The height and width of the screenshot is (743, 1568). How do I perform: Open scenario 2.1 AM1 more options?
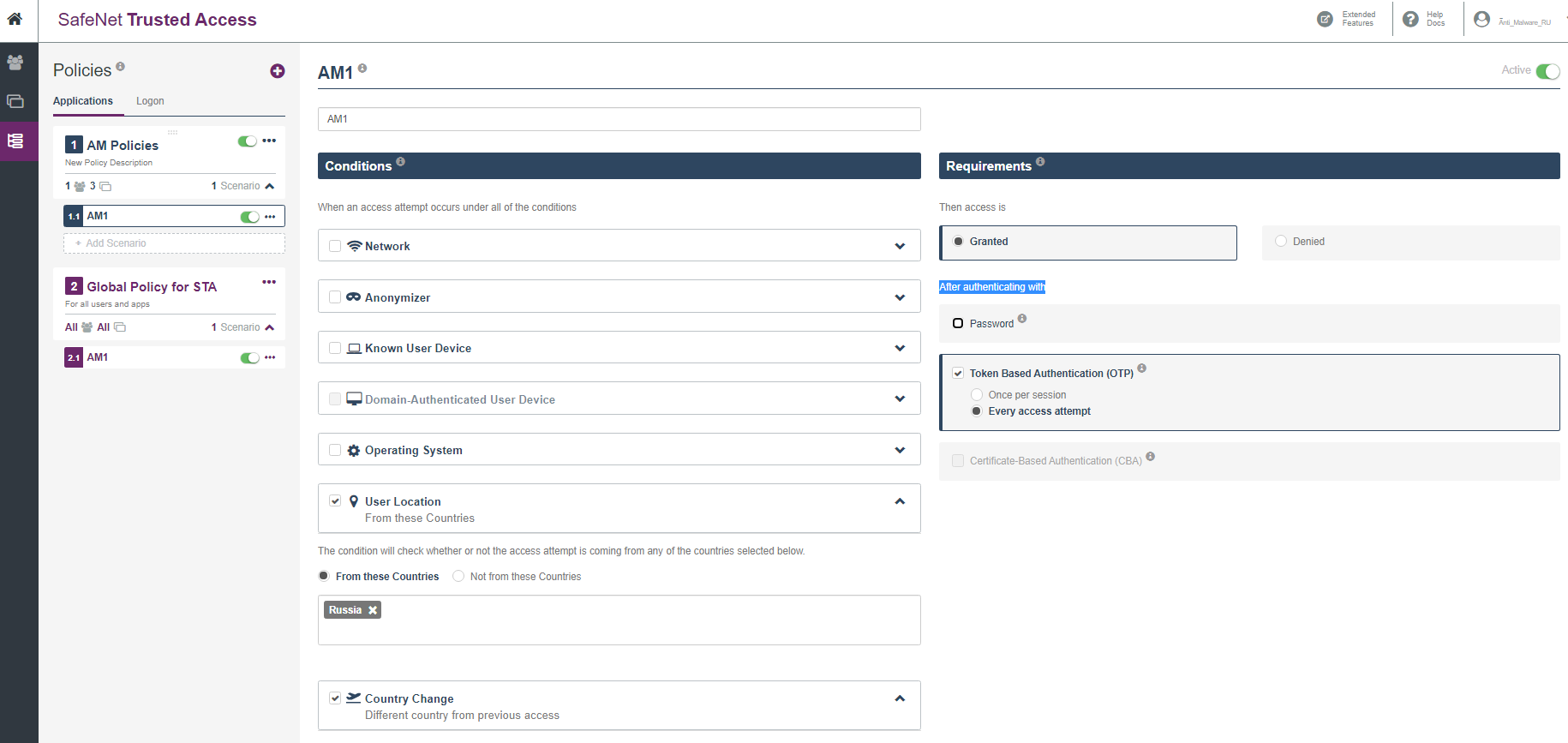[270, 357]
